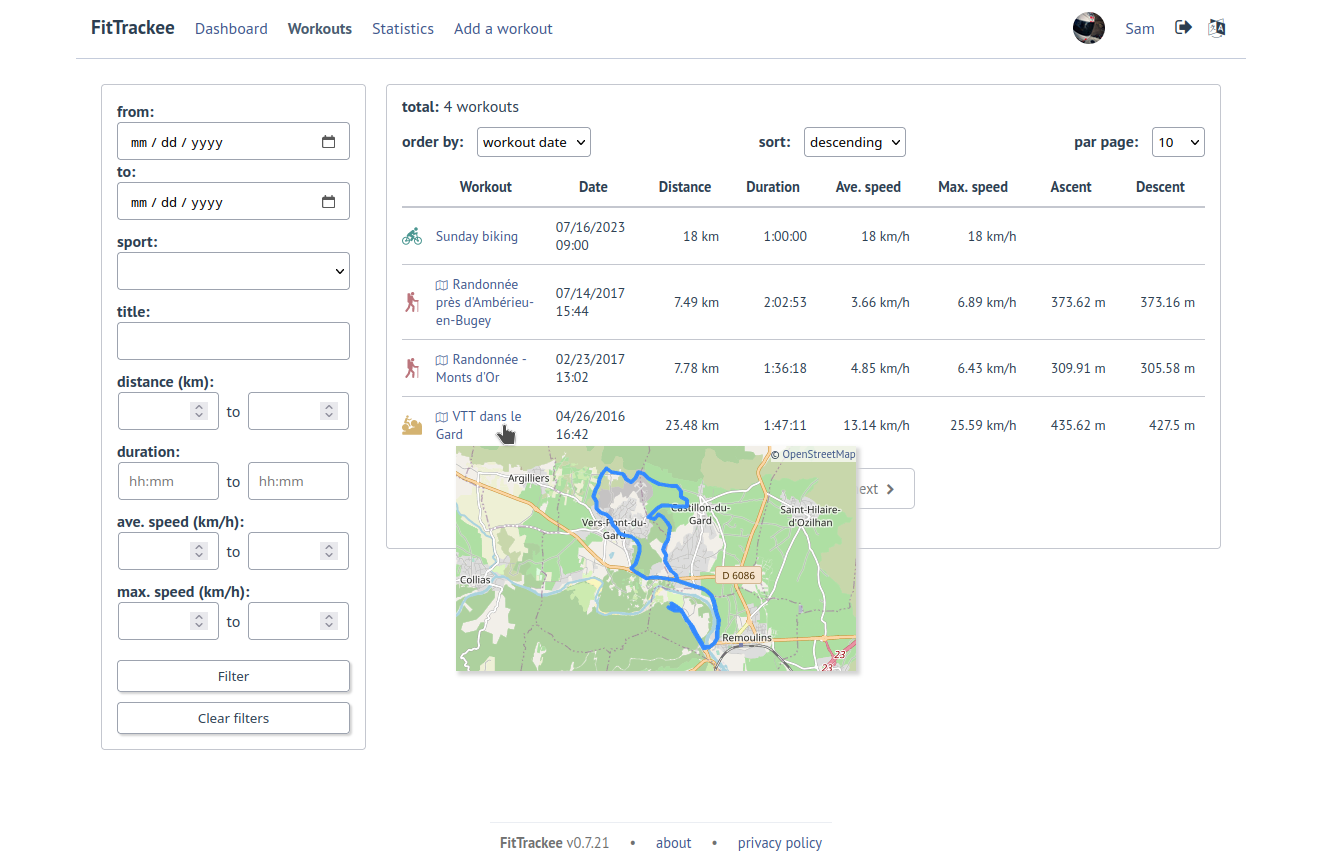Click the mountain biking icon for VTT row

[x=412, y=425]
